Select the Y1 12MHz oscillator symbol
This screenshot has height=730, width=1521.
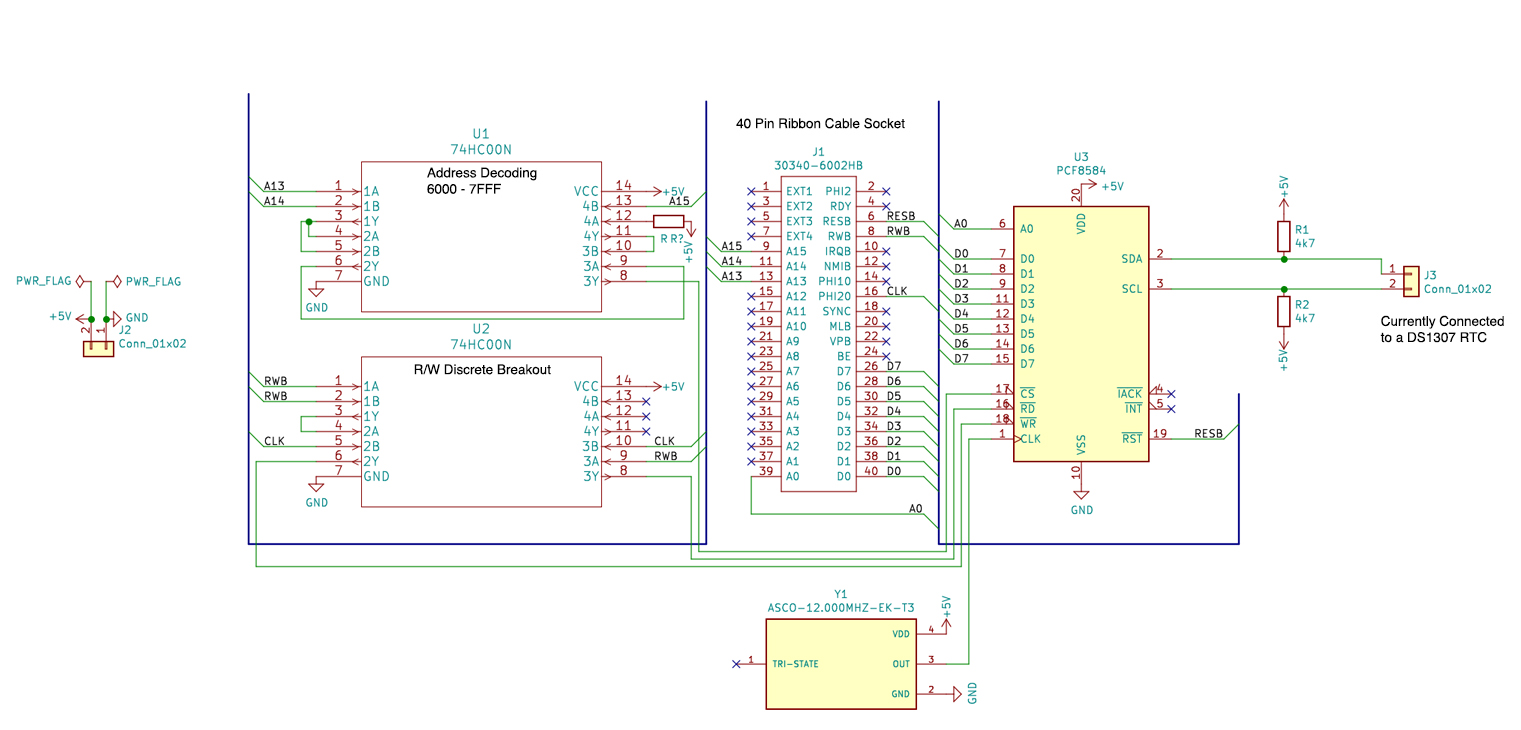coord(840,663)
